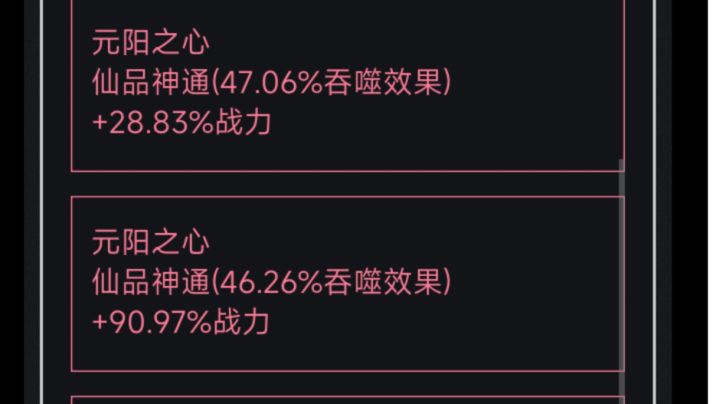Click the 仙品神通(47.06%吞噬效果) line
Viewport: 720px width, 404px height.
270,84
